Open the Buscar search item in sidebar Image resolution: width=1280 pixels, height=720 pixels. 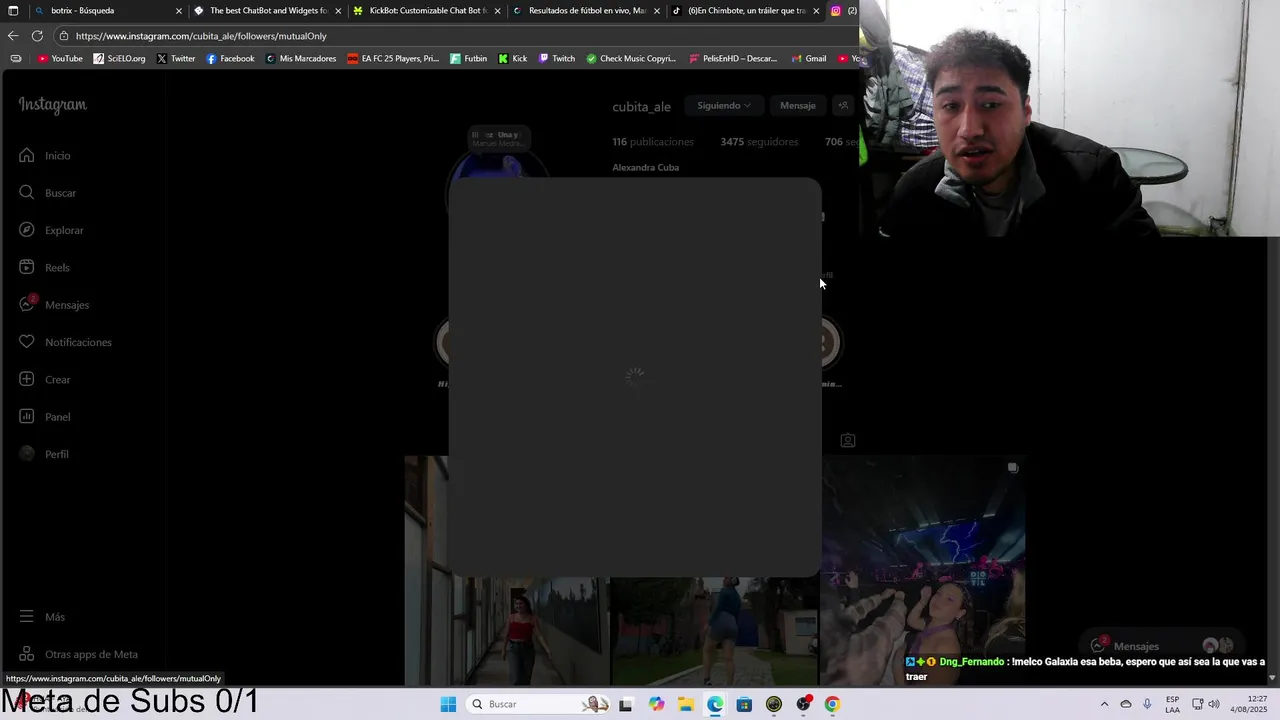47,193
